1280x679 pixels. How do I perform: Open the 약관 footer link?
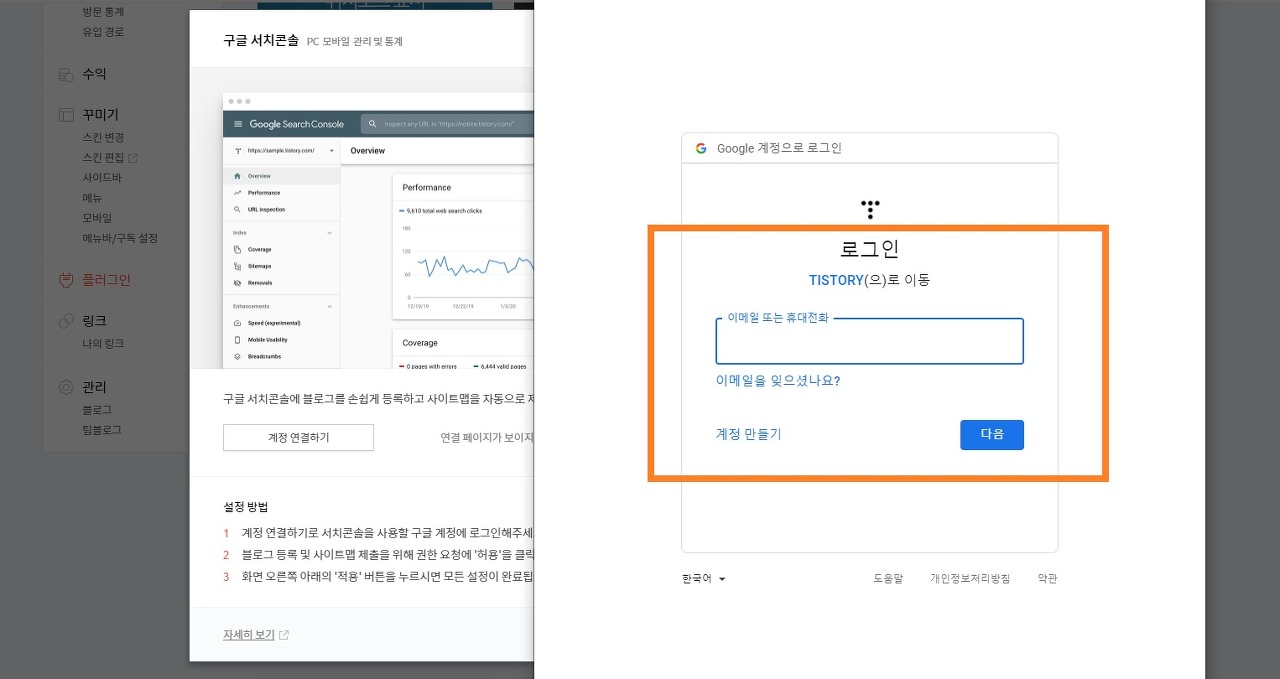pyautogui.click(x=1047, y=578)
